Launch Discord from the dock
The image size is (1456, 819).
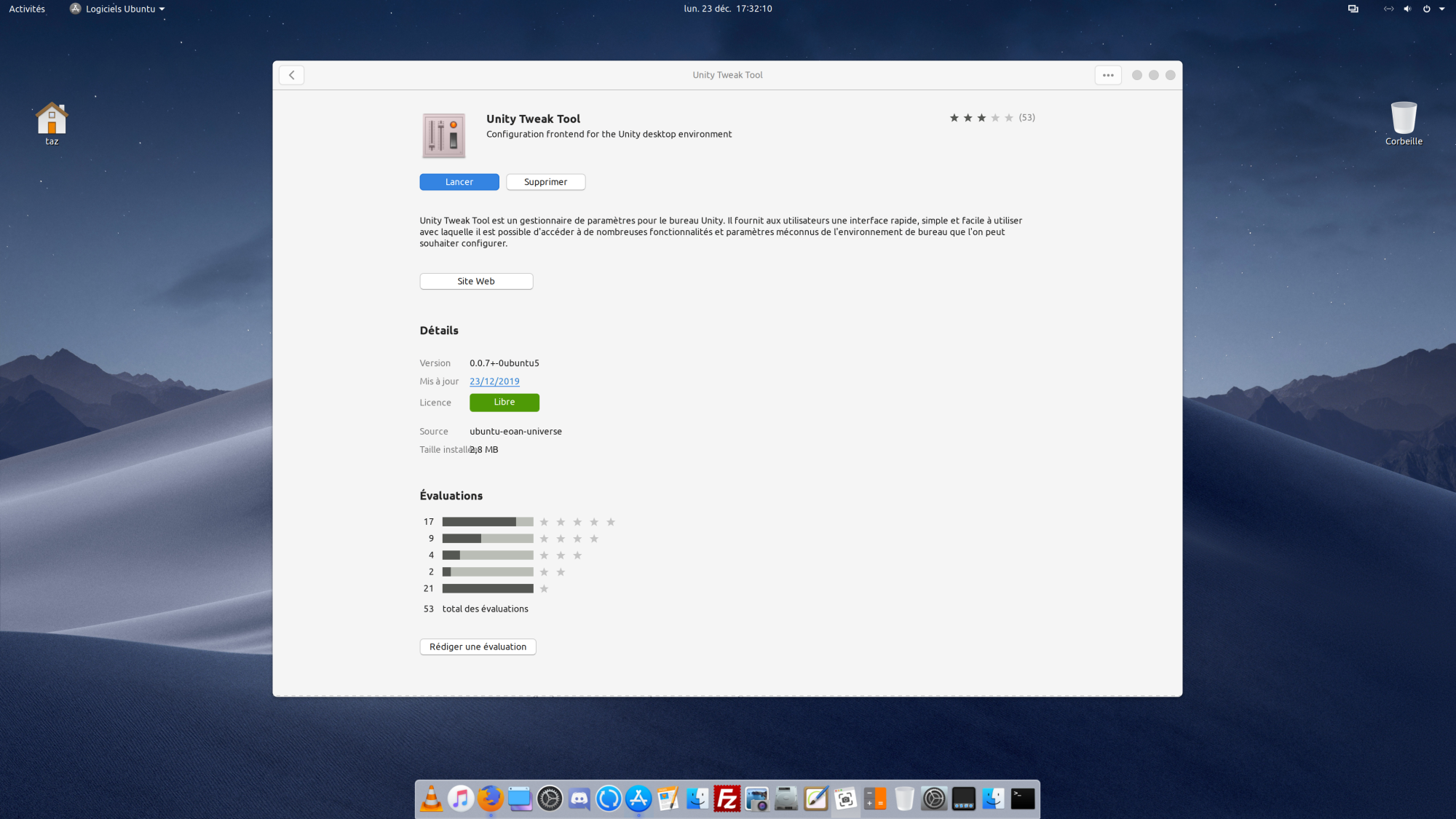tap(579, 799)
